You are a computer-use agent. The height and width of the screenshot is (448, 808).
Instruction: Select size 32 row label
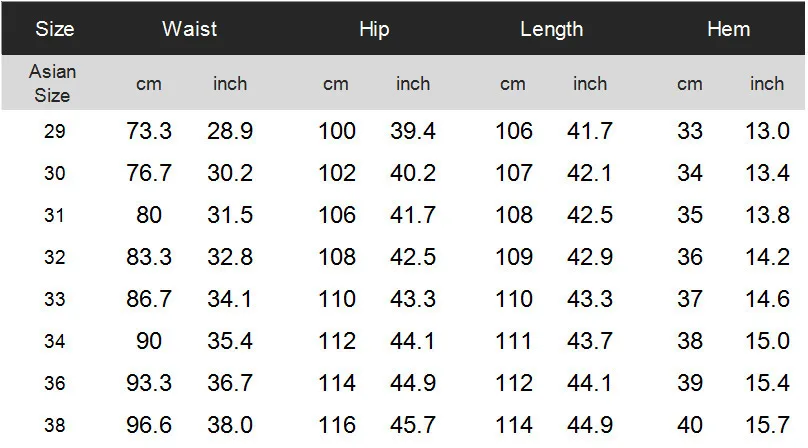pos(55,257)
